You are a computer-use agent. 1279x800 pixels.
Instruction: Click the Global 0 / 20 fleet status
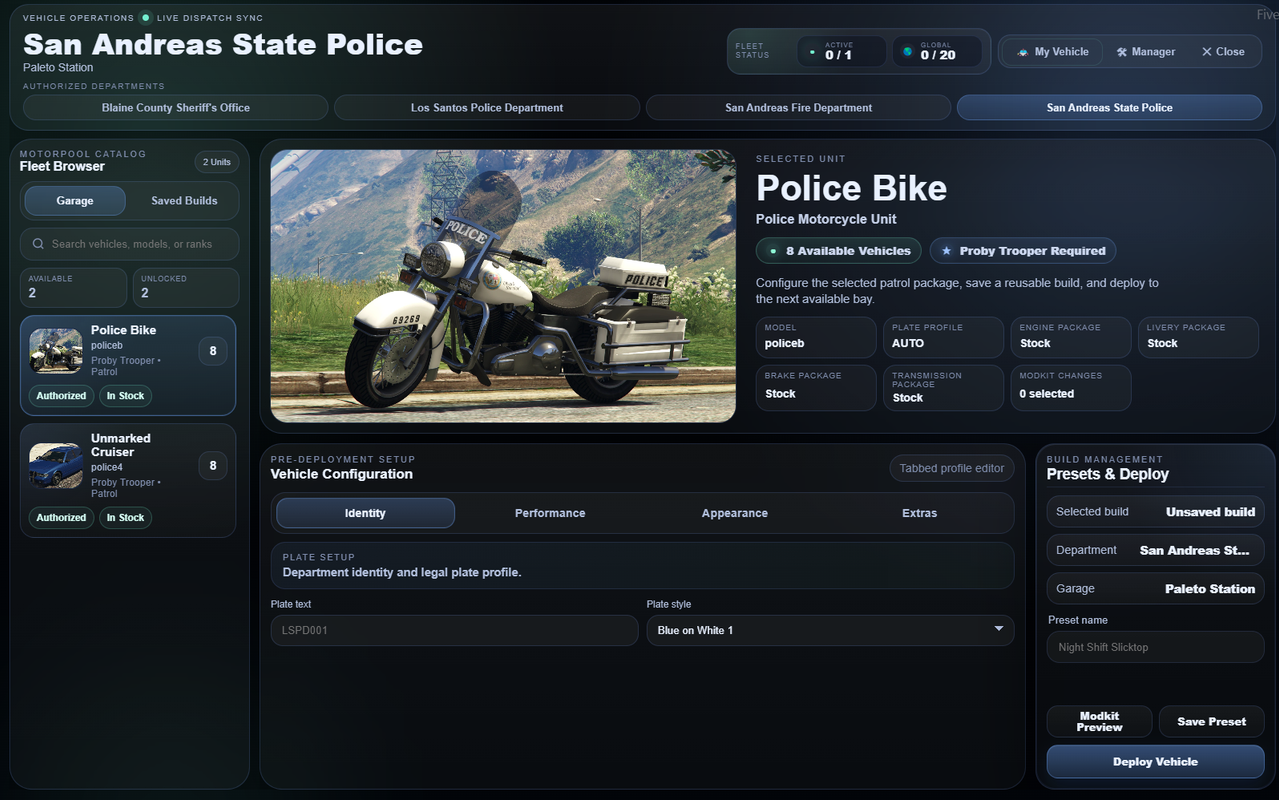(937, 52)
